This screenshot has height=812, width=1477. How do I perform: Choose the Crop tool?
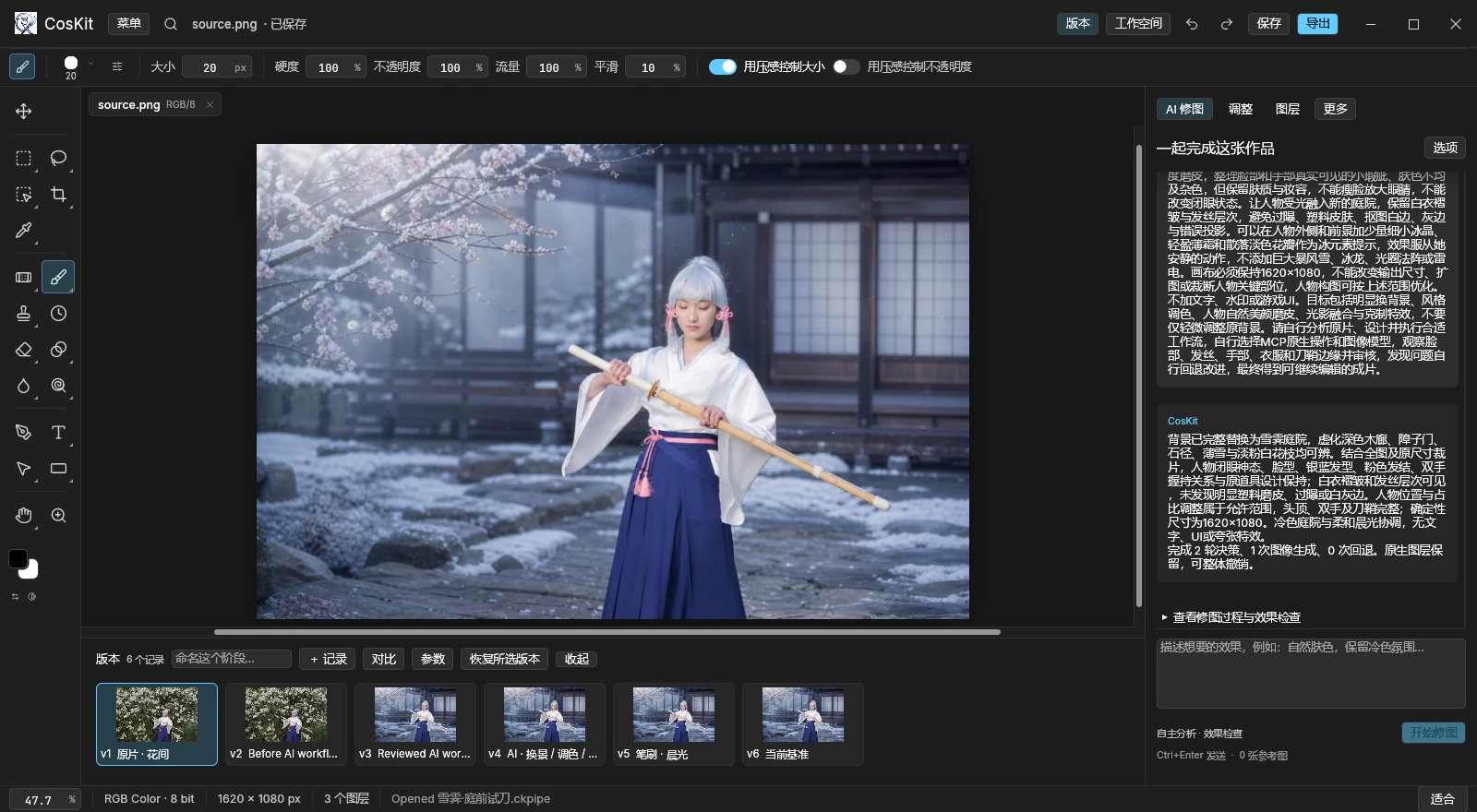point(59,195)
